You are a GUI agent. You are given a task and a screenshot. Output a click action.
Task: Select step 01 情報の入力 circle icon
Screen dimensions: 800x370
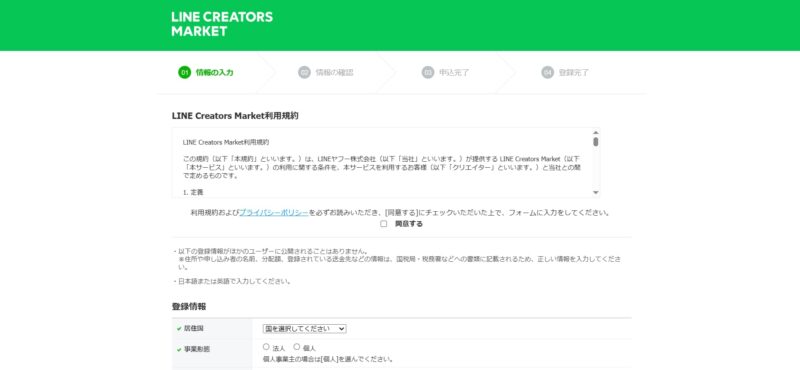[184, 72]
